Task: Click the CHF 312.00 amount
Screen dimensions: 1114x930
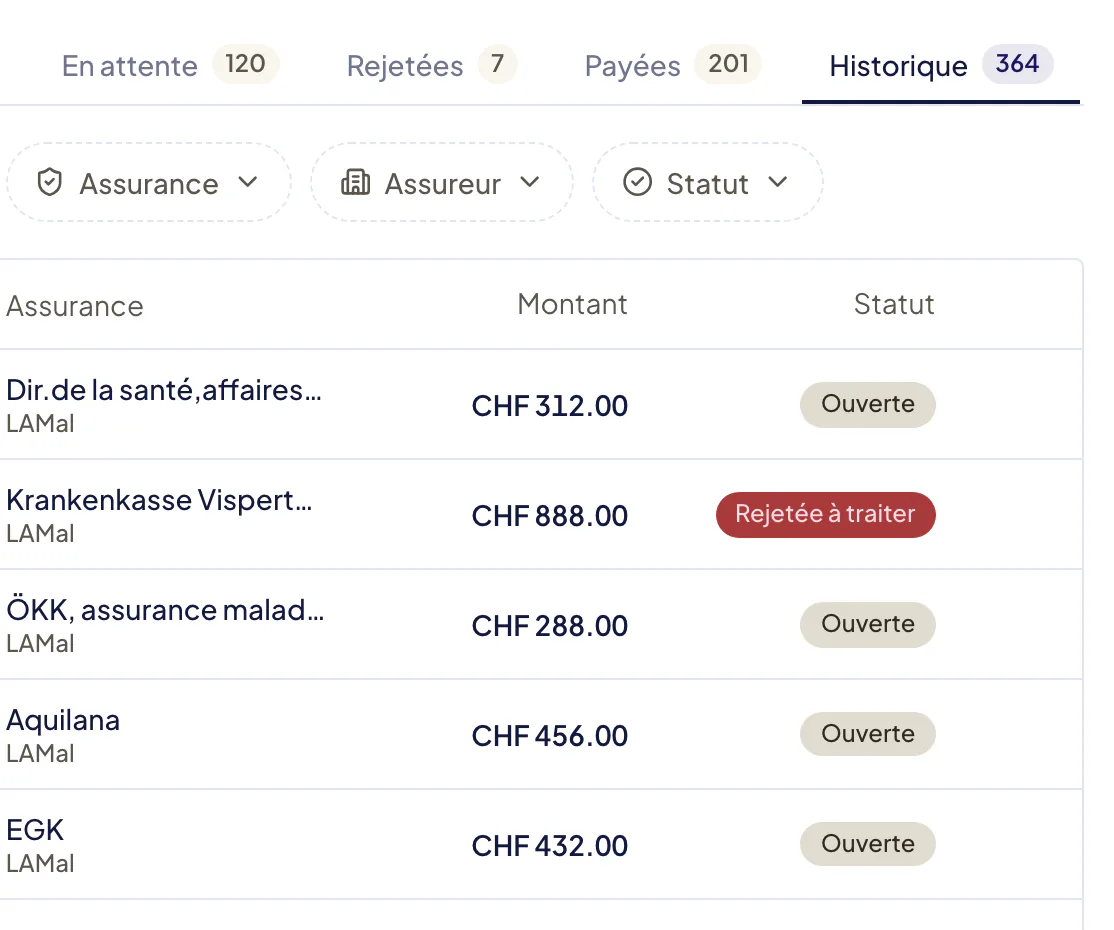Action: (550, 406)
